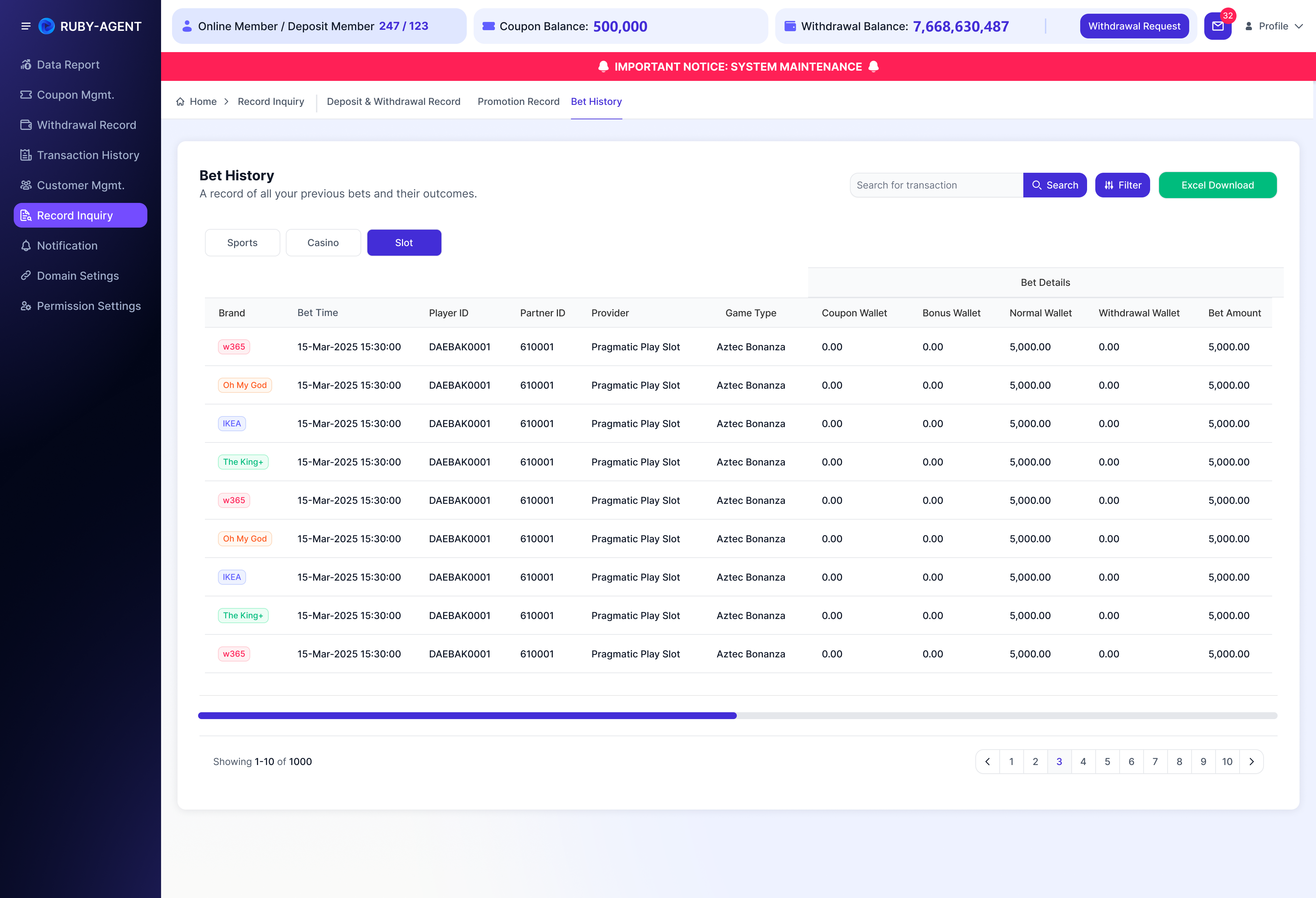Switch to the Casino bet tab

pos(323,242)
